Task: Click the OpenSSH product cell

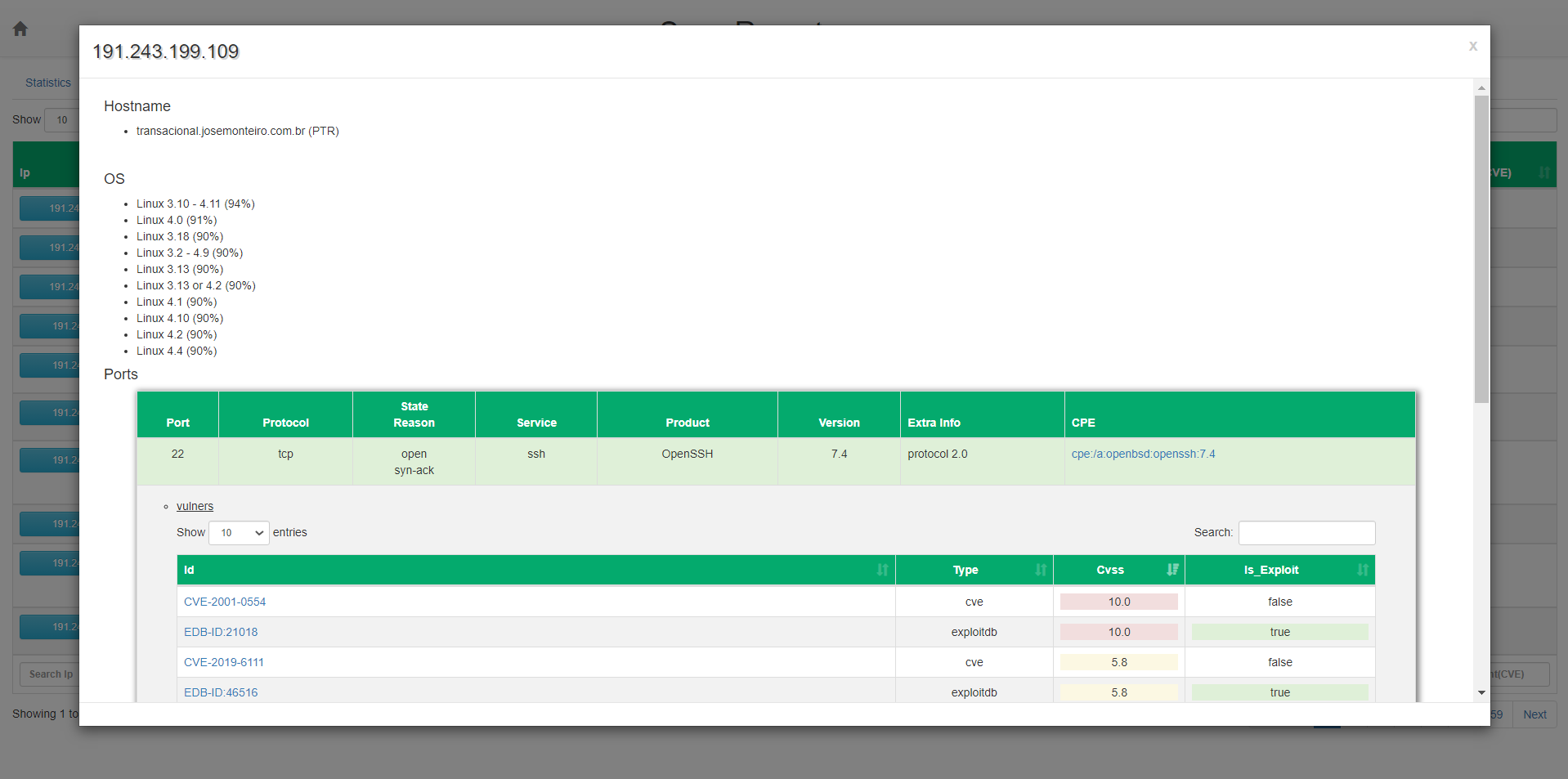Action: coord(688,462)
